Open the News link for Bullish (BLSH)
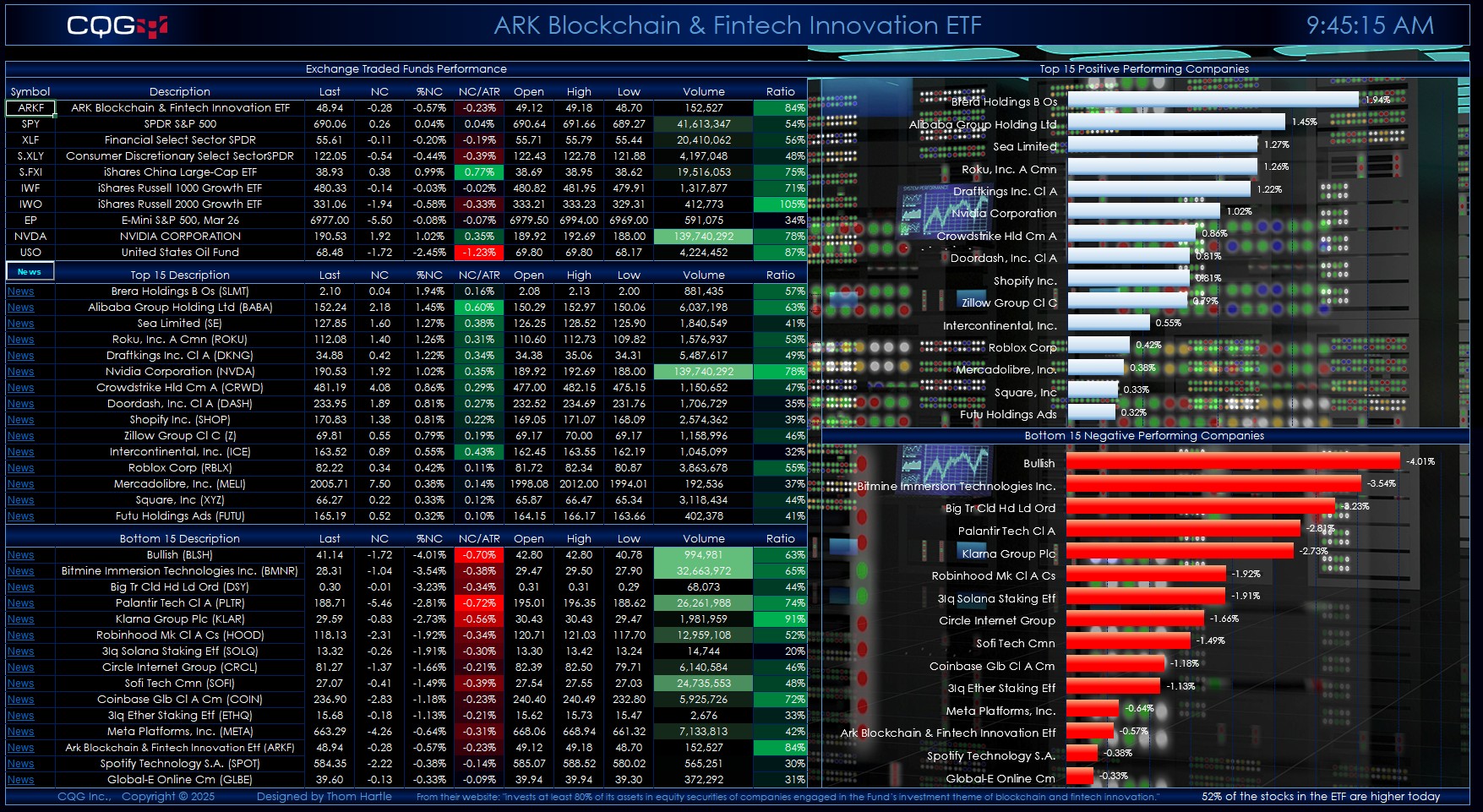Screen dimensions: 1483x812 [x=21, y=555]
